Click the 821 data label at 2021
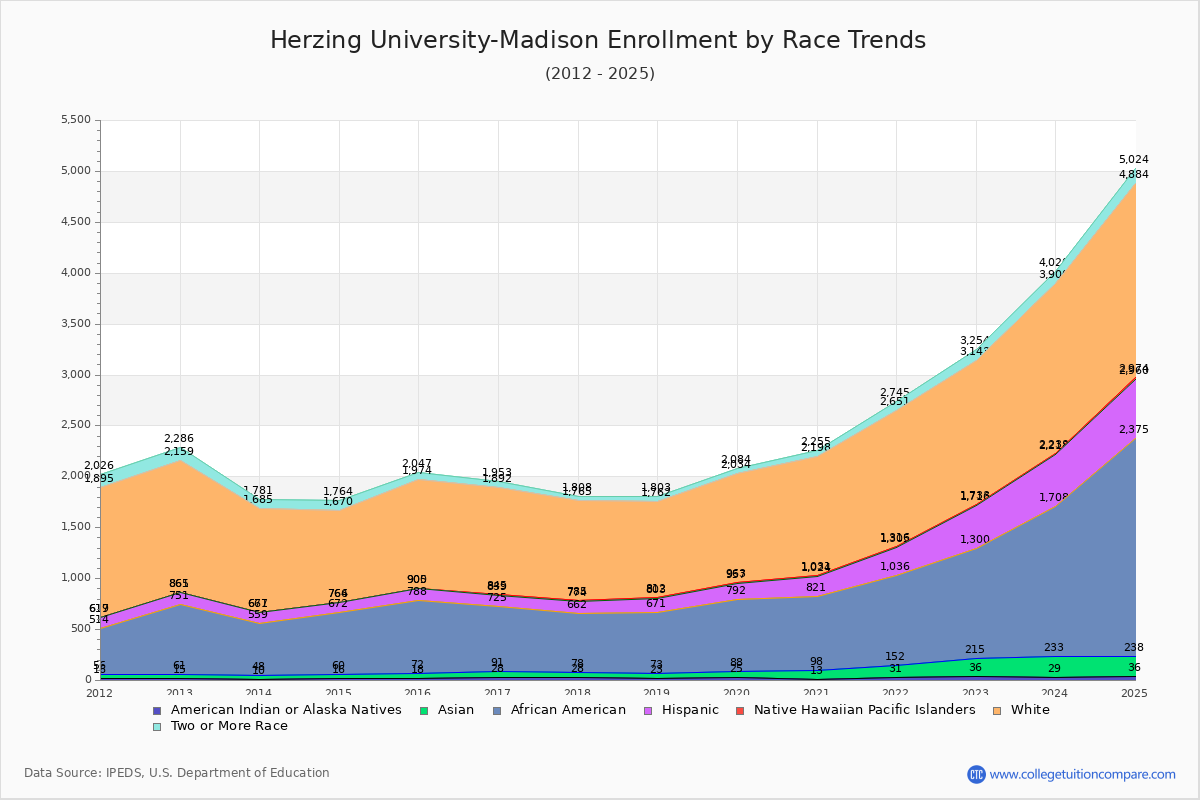Screen dimensions: 1200x800 coord(816,588)
